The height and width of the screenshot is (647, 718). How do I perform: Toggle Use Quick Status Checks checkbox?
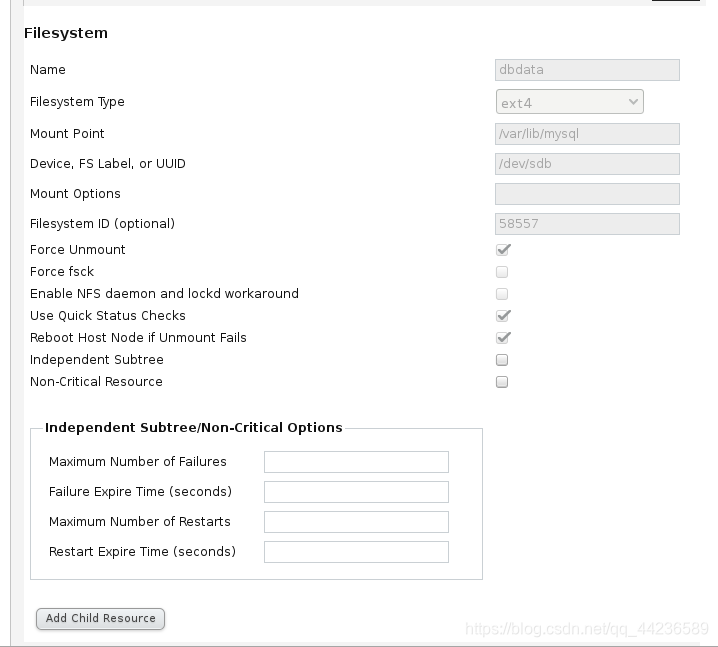502,315
